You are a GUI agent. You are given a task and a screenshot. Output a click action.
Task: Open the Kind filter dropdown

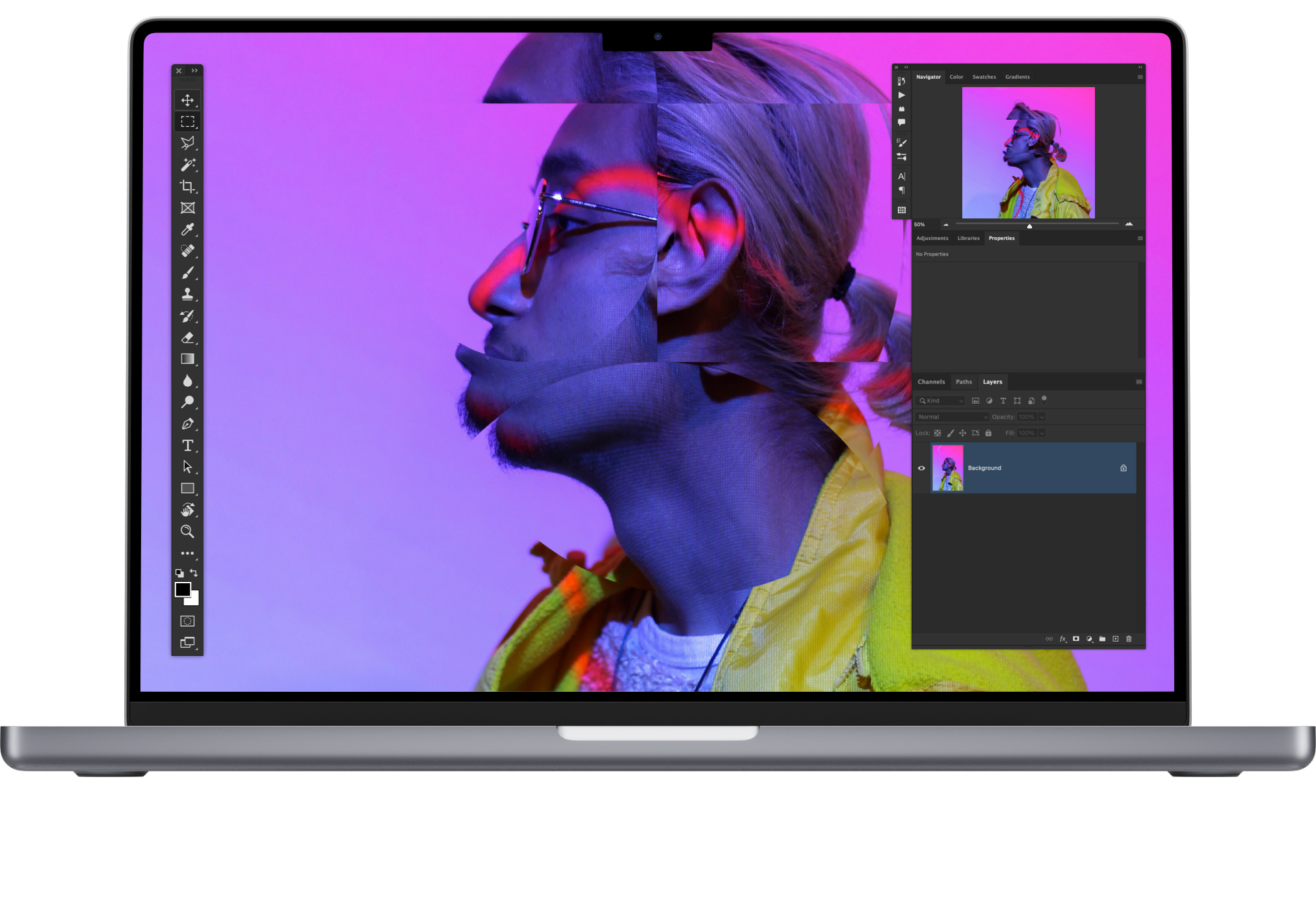941,400
